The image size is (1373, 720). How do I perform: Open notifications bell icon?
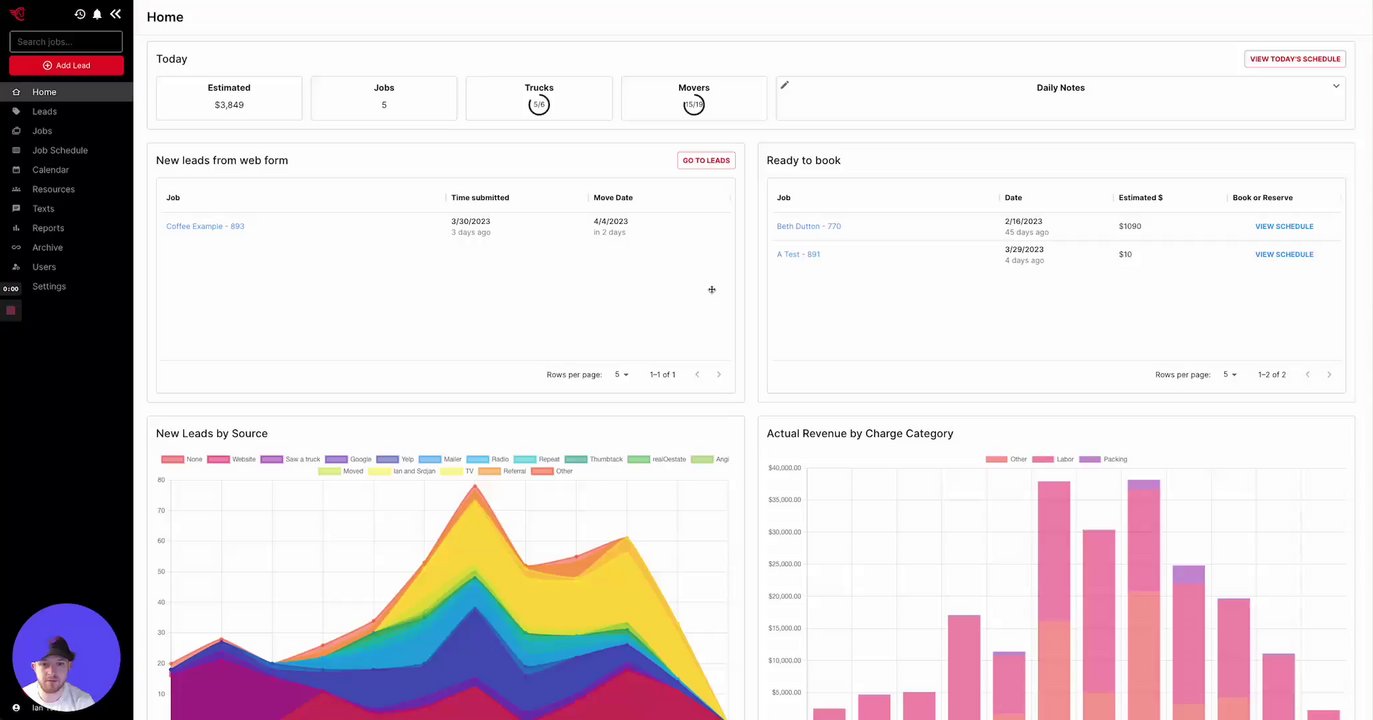click(97, 14)
